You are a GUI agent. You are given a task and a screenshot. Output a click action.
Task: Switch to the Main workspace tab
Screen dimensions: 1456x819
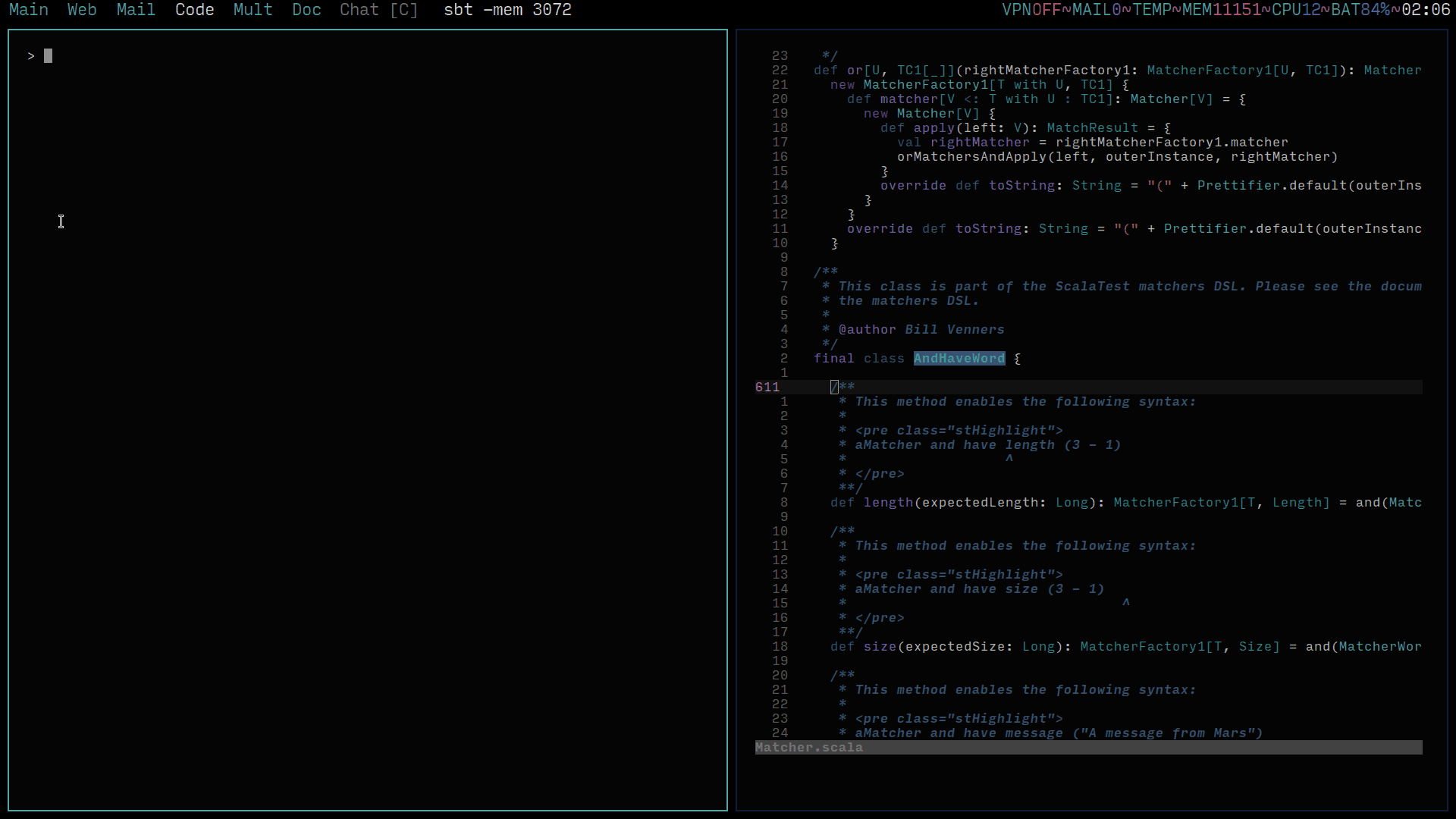[x=29, y=10]
